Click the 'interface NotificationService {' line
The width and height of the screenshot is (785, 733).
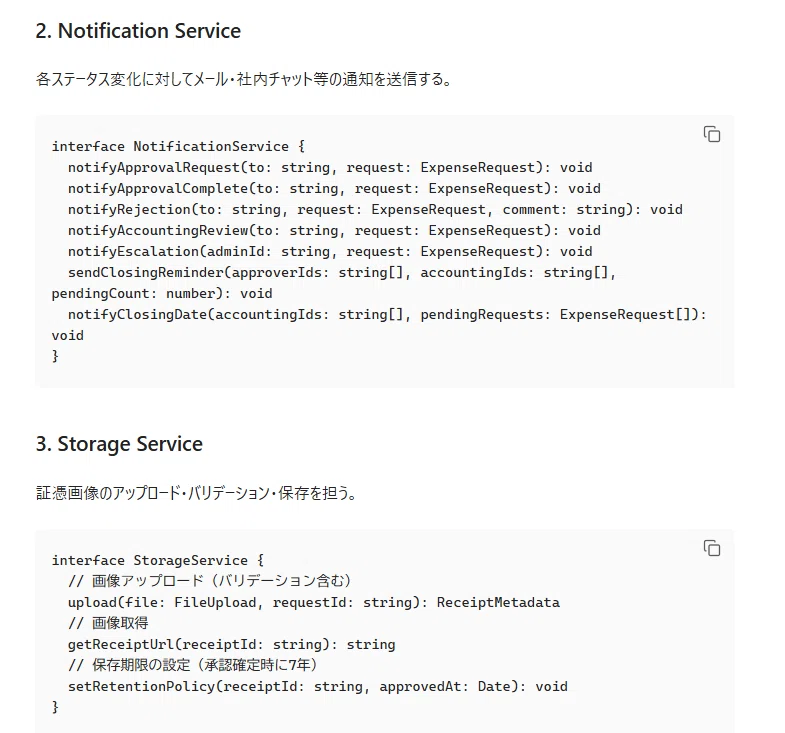[178, 146]
